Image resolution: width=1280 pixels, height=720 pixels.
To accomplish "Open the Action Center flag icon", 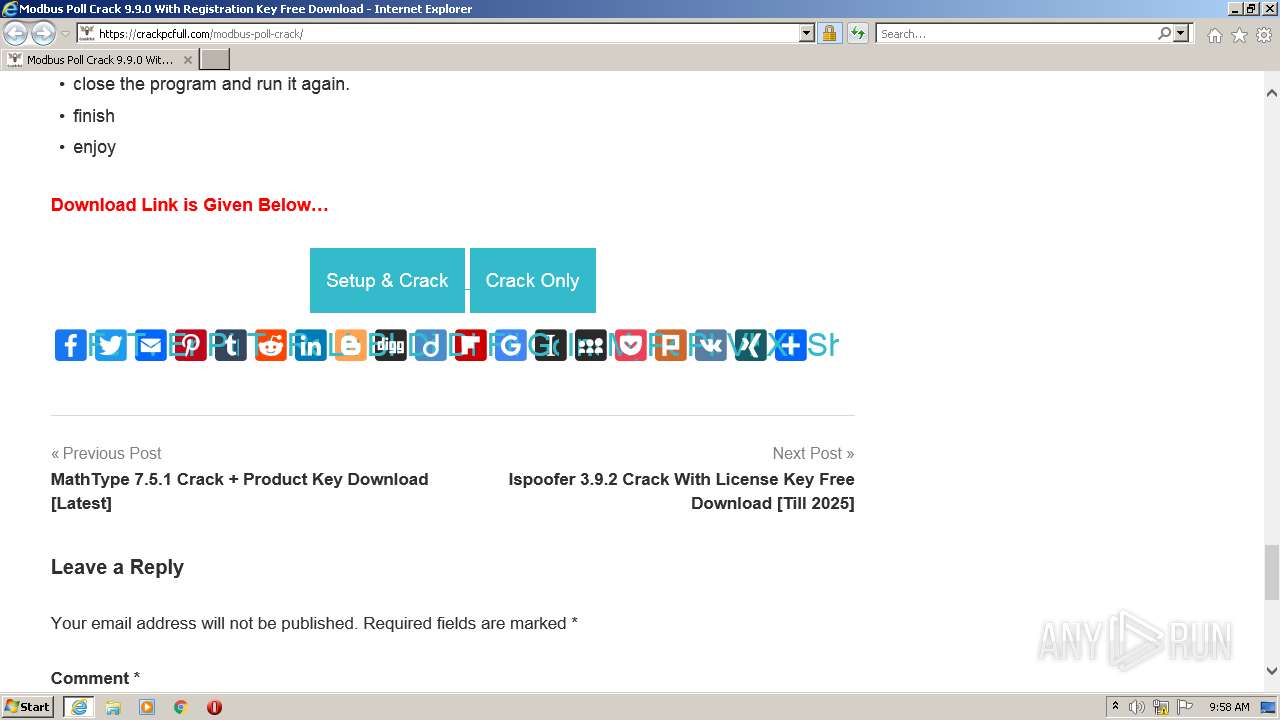I will coord(1184,707).
